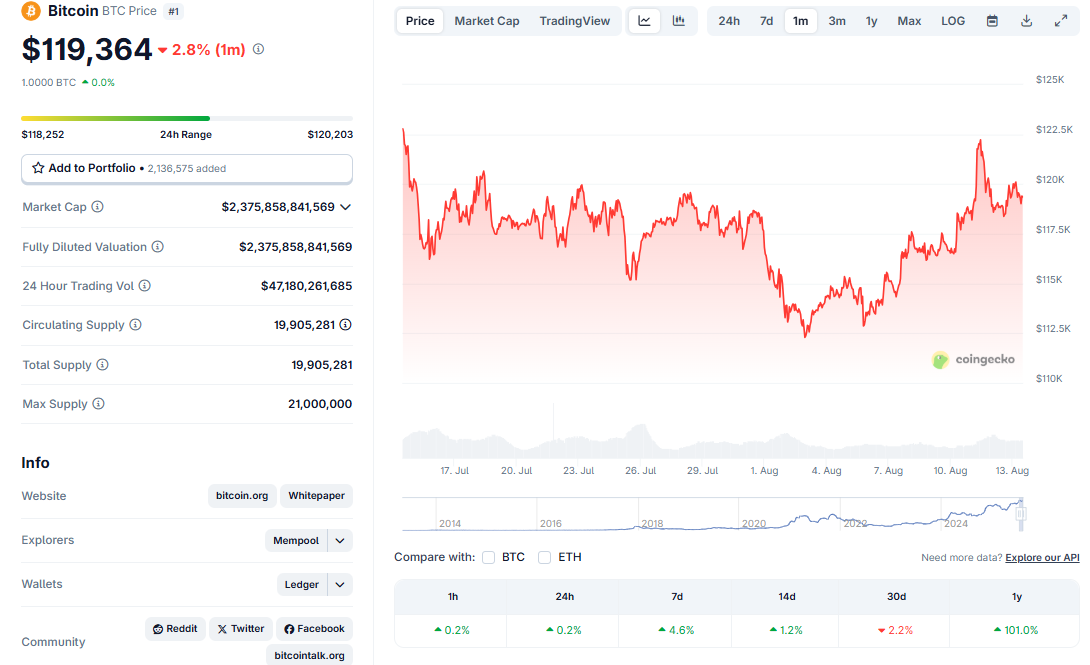The width and height of the screenshot is (1090, 665).
Task: Click the 30d change value 2.2%
Action: click(895, 630)
